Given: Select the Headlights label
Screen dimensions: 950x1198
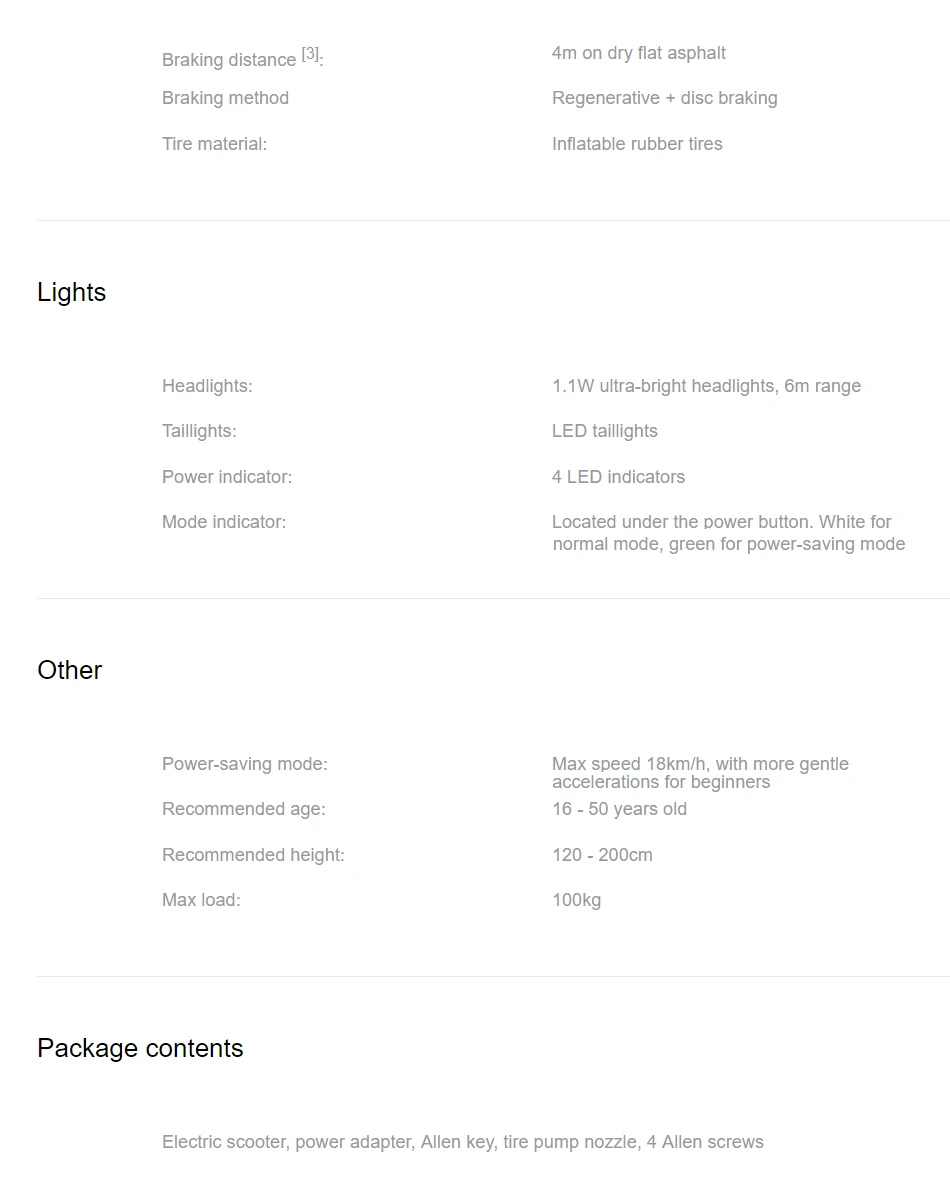Looking at the screenshot, I should [x=207, y=386].
